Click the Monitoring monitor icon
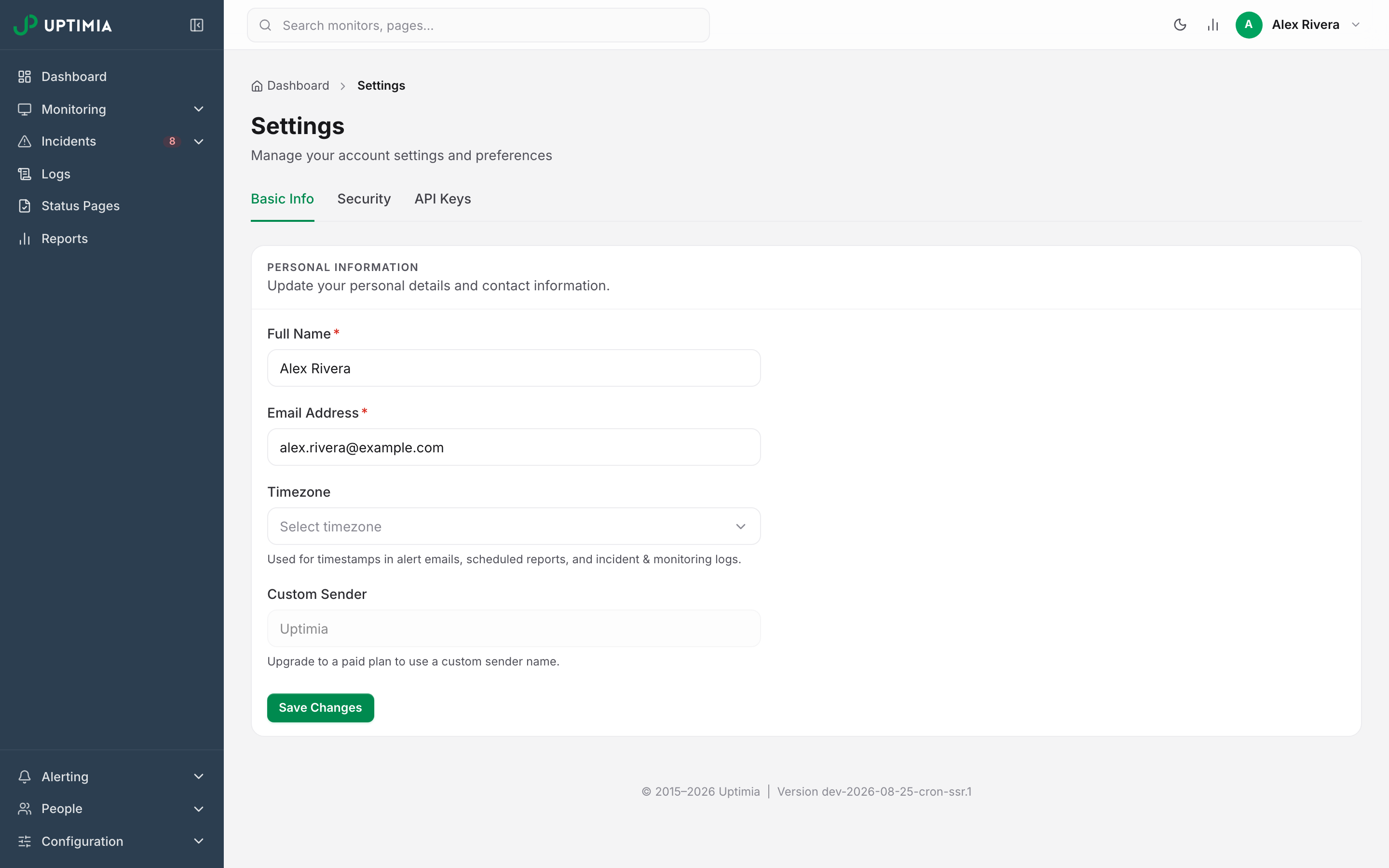The image size is (1389, 868). (x=25, y=109)
